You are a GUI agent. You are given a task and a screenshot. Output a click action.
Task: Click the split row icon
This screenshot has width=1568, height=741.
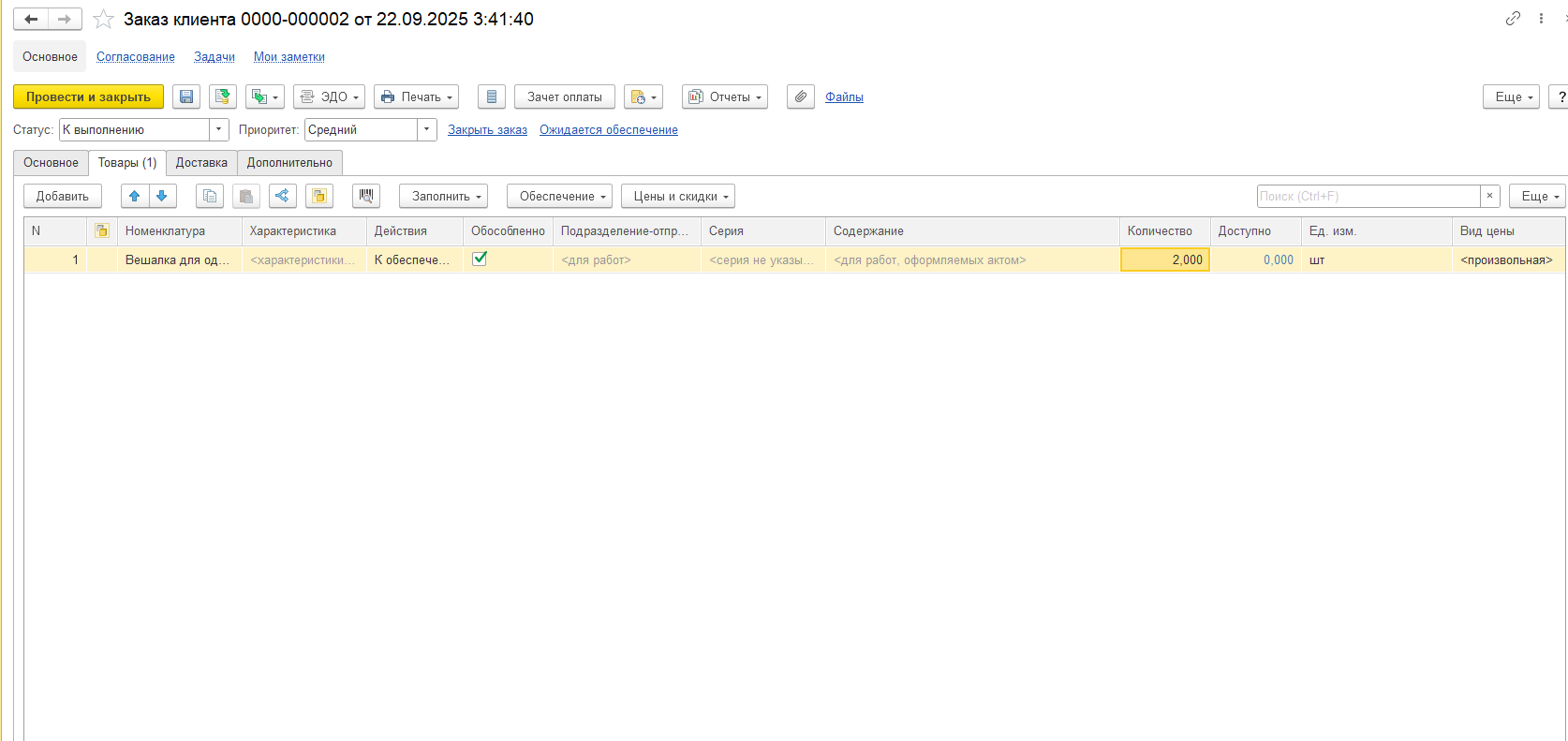coord(282,196)
